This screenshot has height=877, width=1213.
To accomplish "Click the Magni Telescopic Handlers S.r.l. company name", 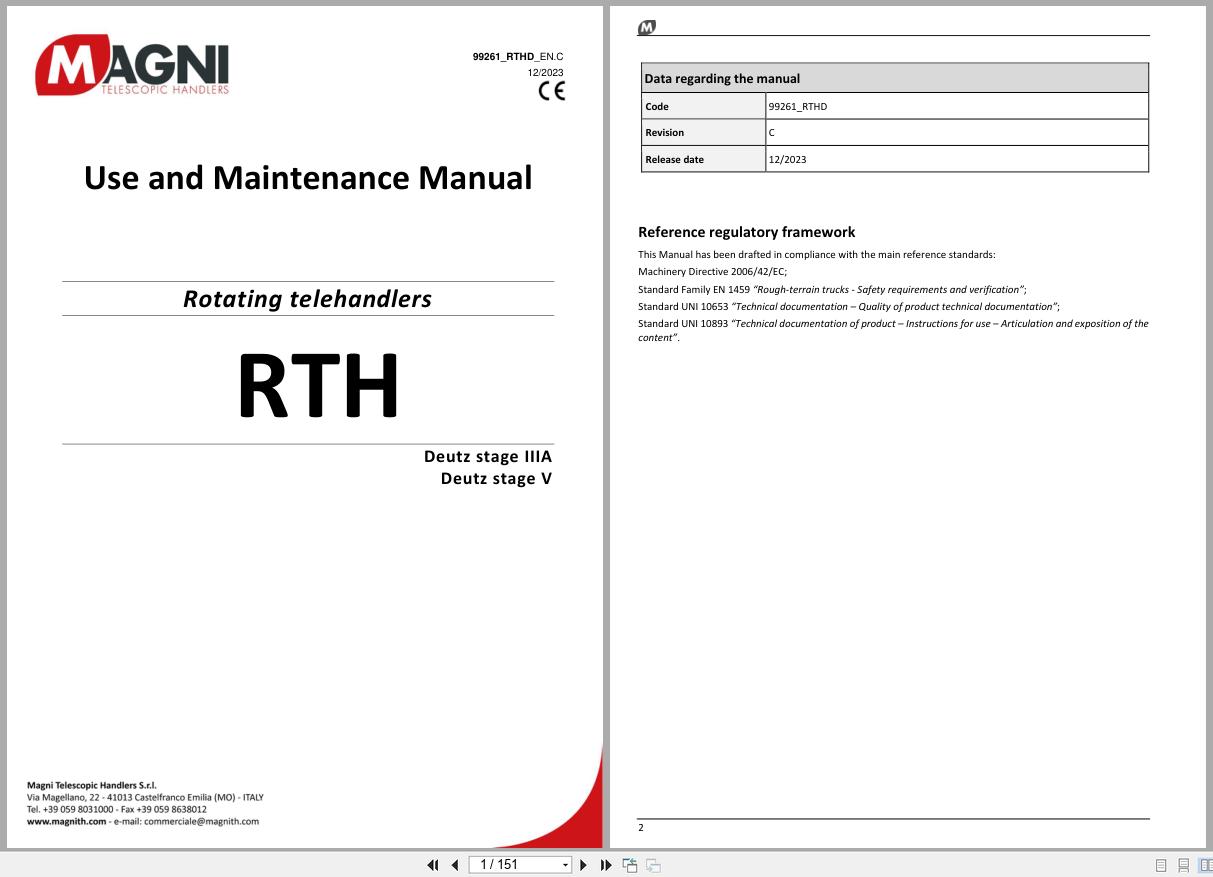I will pyautogui.click(x=92, y=785).
